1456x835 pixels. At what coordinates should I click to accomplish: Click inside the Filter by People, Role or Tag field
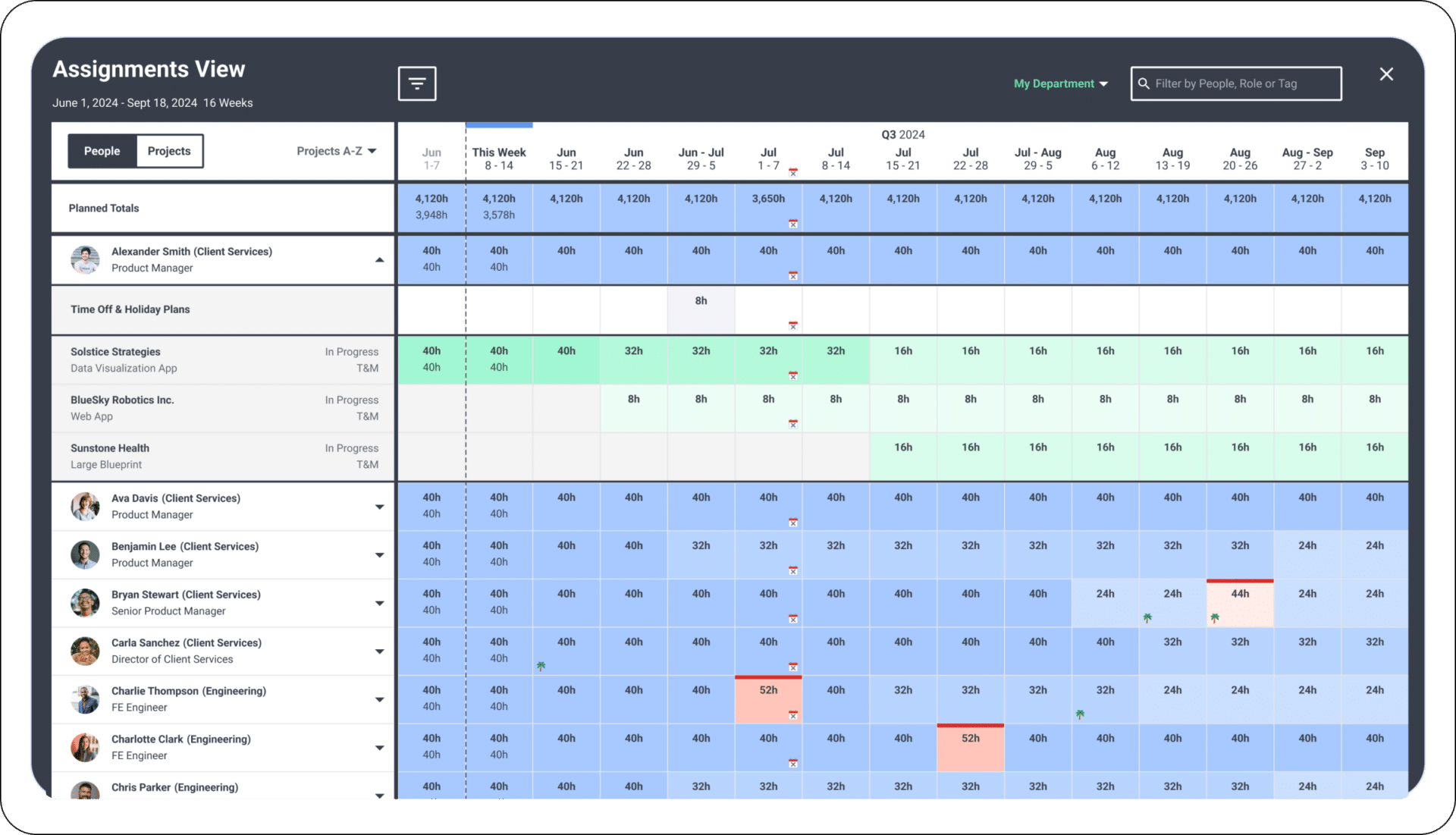(1251, 83)
